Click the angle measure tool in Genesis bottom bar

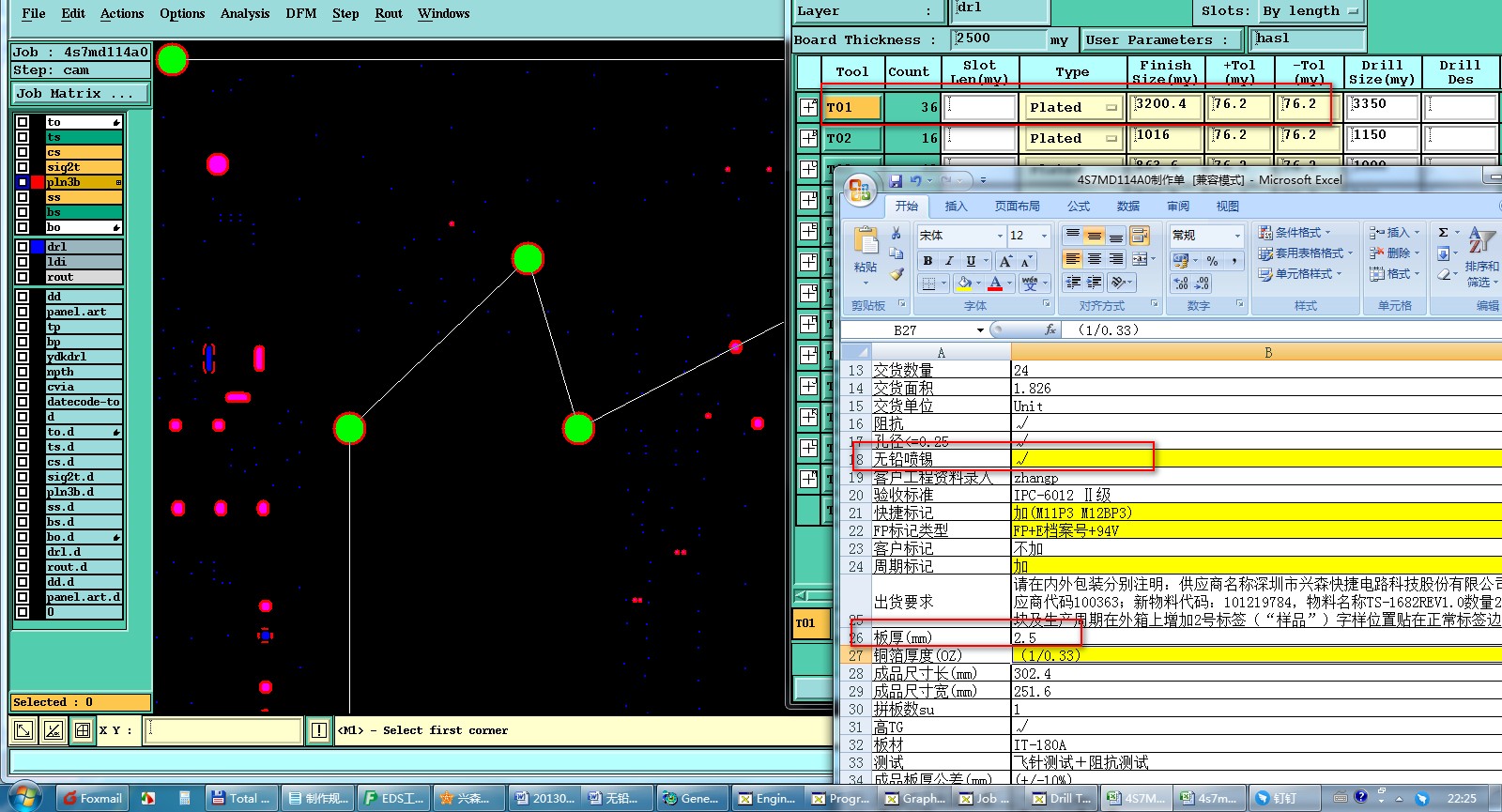point(54,729)
